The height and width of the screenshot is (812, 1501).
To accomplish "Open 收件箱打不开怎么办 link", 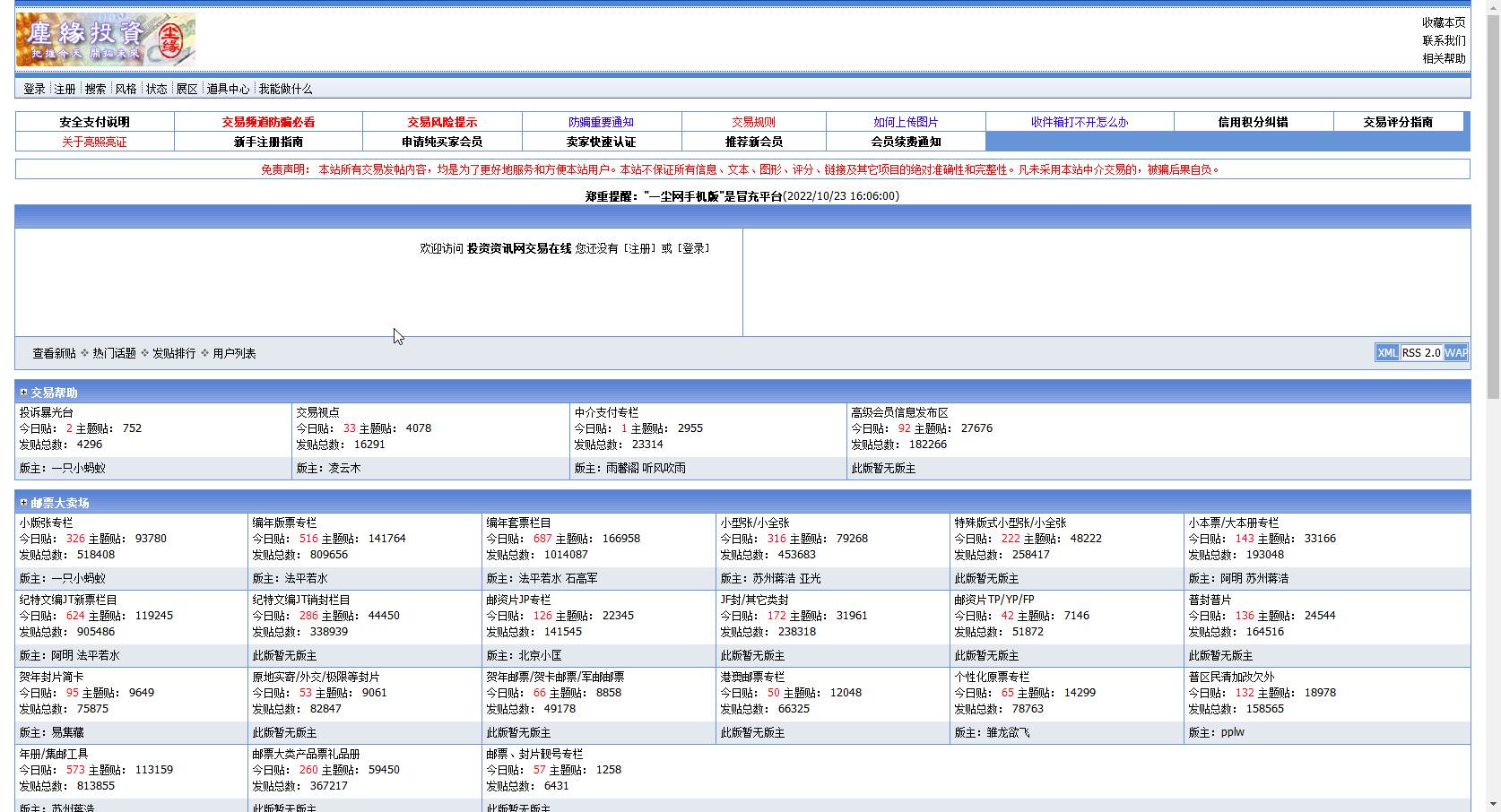I will (1080, 122).
